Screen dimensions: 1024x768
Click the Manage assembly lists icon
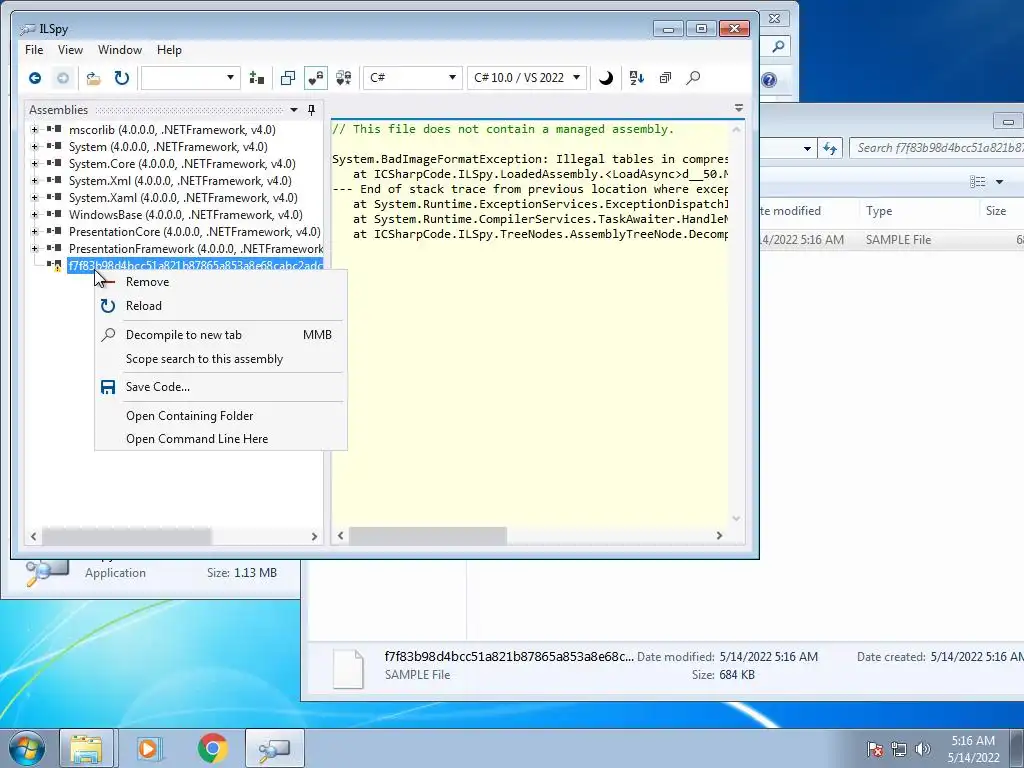[x=257, y=78]
